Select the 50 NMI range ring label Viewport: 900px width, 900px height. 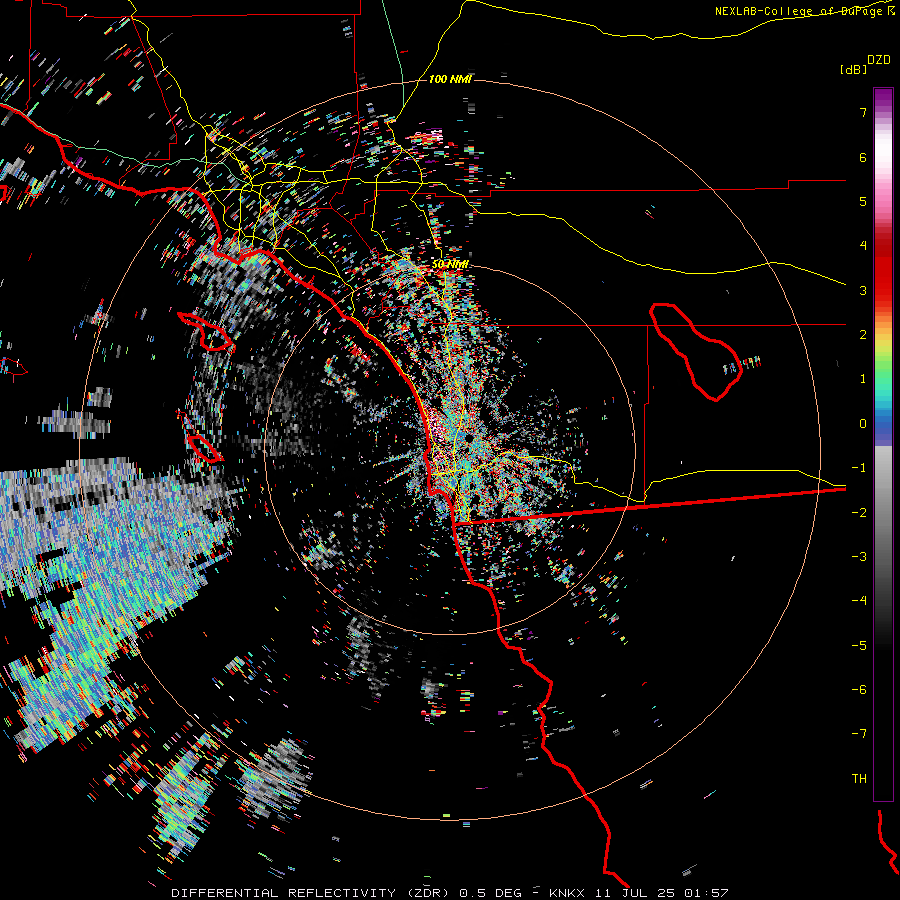click(450, 264)
